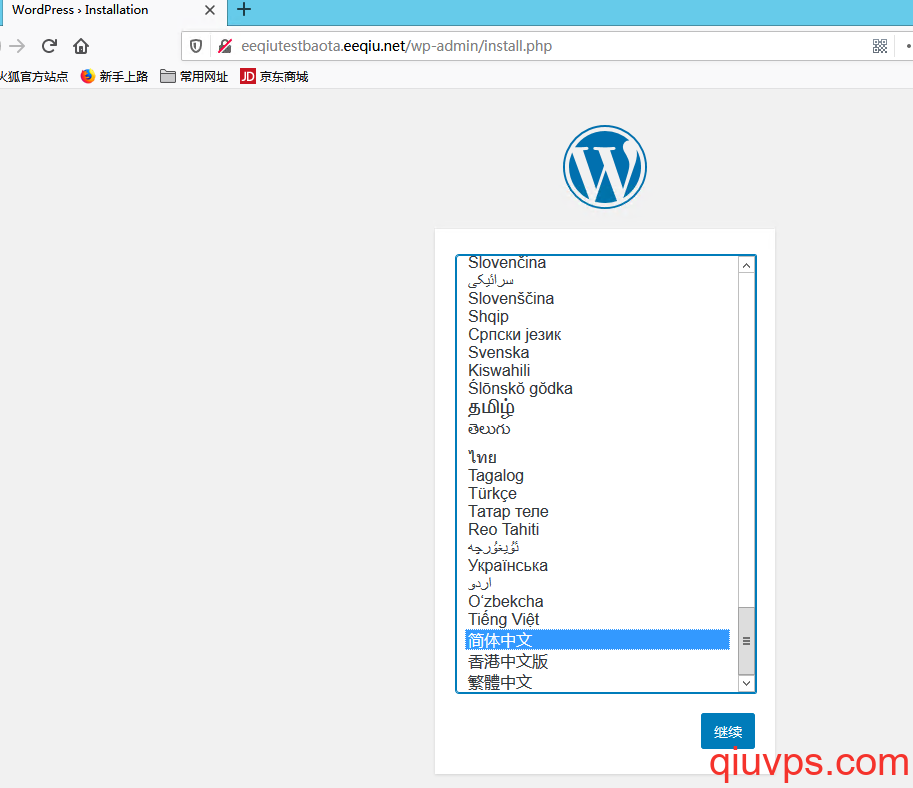Select سرائیکی language option
The width and height of the screenshot is (913, 788).
(597, 280)
